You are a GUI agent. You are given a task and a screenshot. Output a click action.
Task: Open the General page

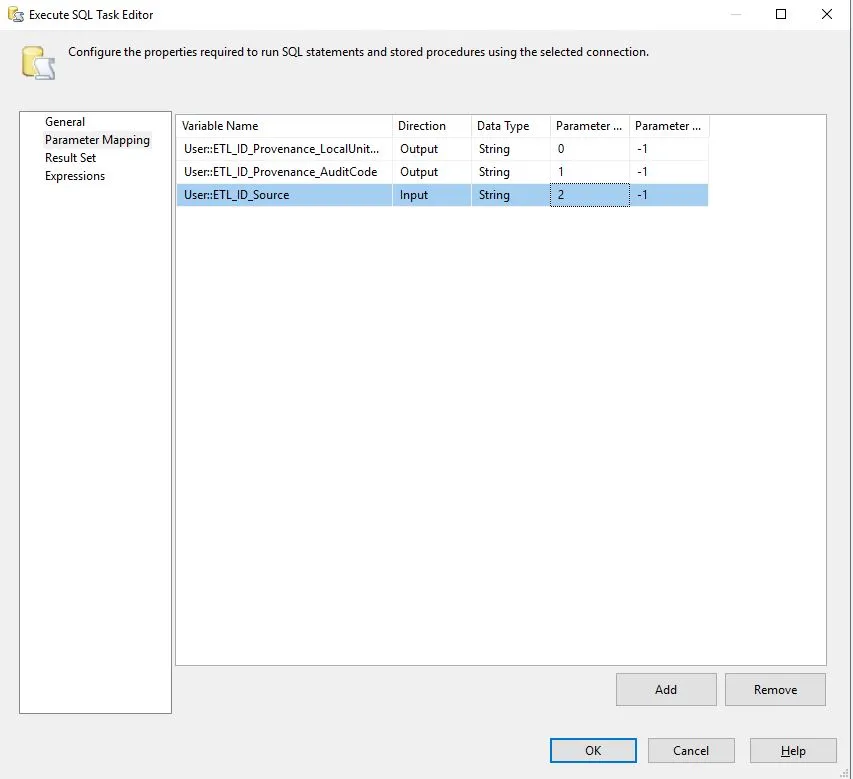tap(65, 122)
